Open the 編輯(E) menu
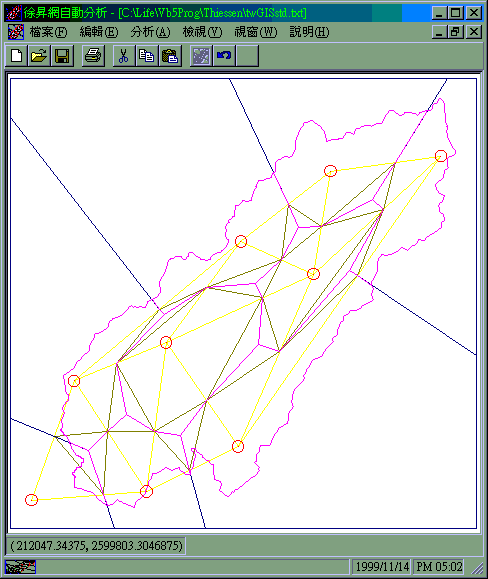 click(x=99, y=32)
